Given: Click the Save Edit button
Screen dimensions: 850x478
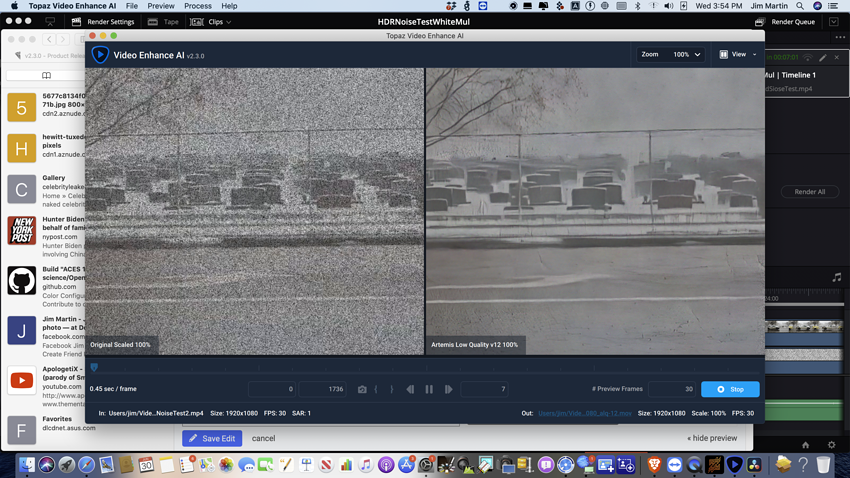Looking at the screenshot, I should coord(212,438).
